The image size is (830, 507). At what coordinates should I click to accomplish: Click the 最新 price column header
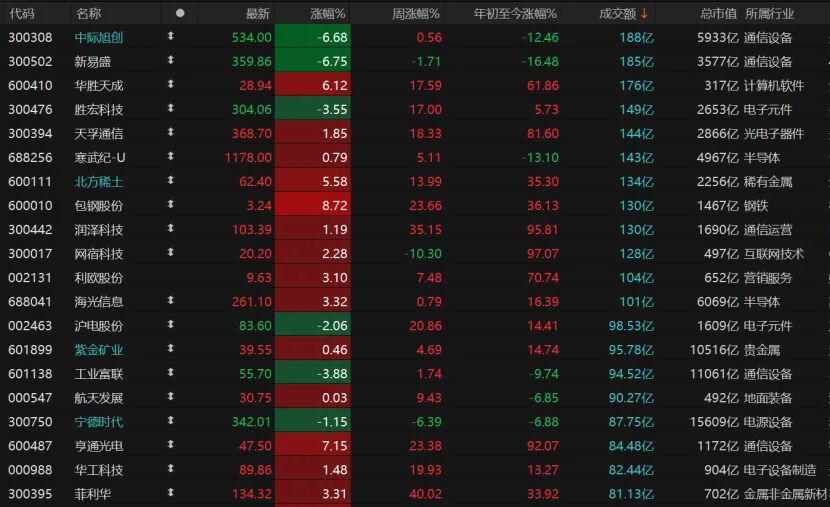[257, 13]
